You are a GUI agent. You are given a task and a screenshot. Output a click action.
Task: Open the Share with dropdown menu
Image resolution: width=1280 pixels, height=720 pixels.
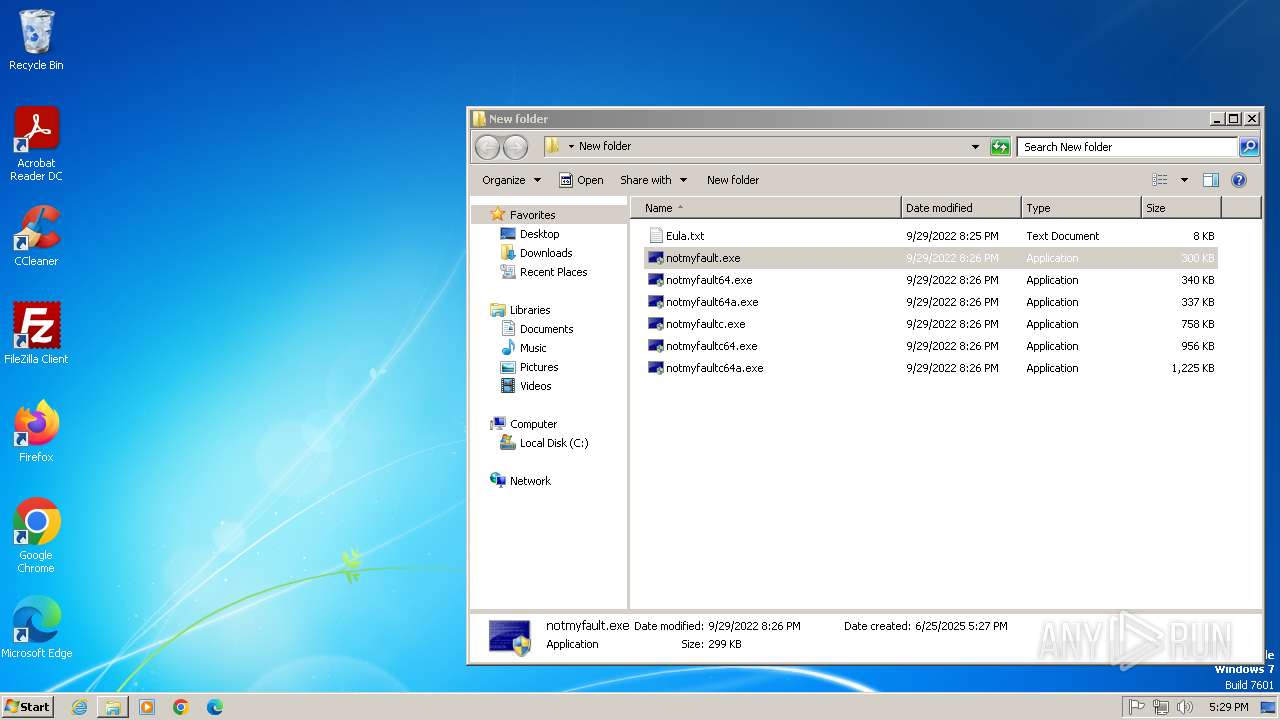pos(653,180)
